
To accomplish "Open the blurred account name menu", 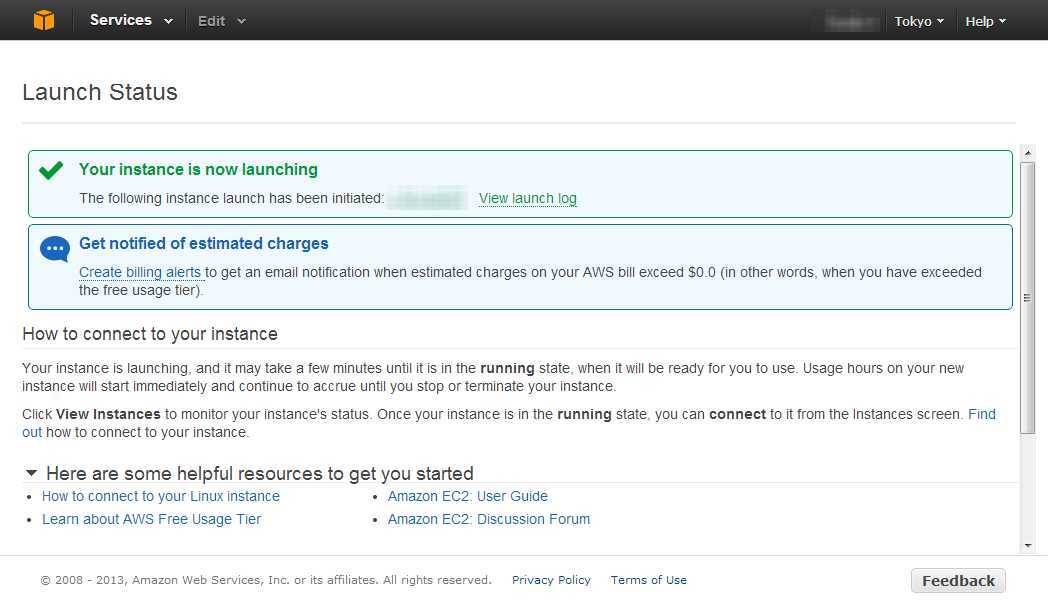I will (x=852, y=21).
